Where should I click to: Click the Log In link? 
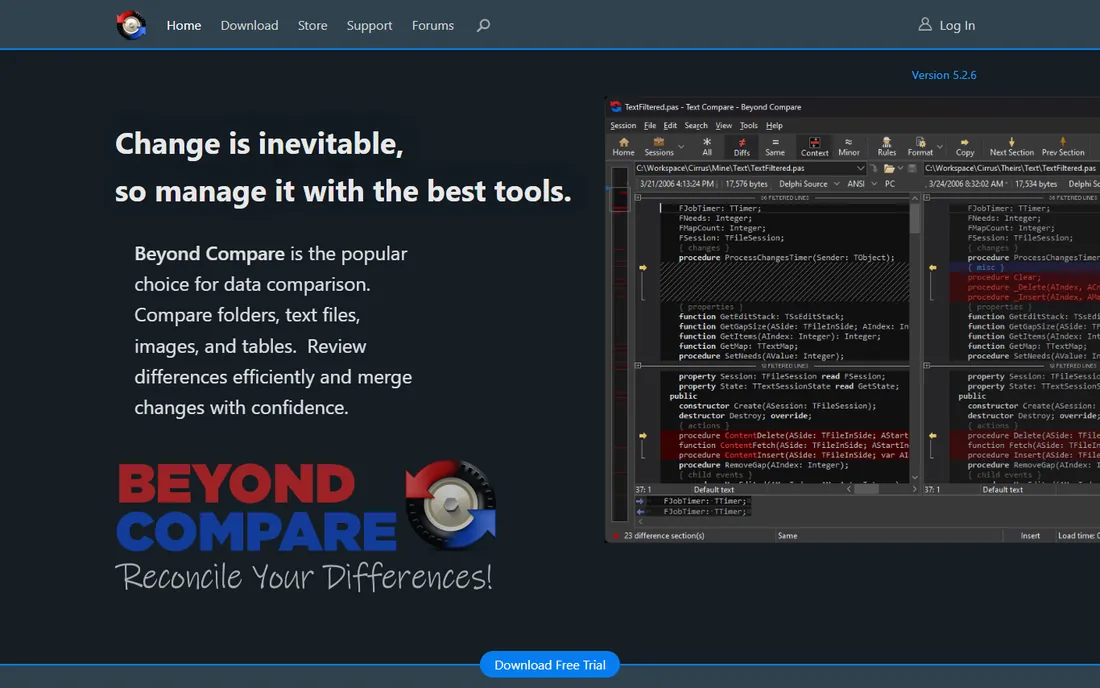(x=957, y=25)
